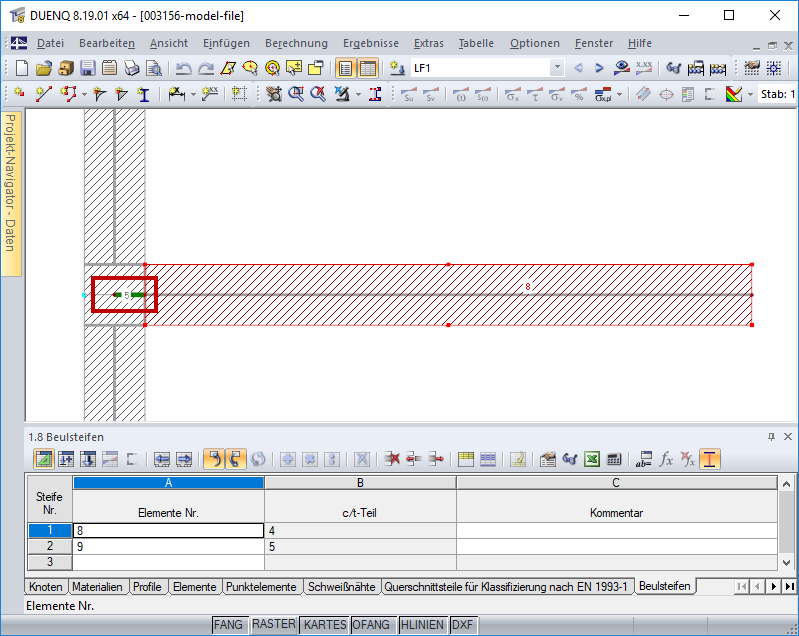Toggle the highlighted right-turn arrow in table toolbar
Screen dimensions: 799x636
235,459
